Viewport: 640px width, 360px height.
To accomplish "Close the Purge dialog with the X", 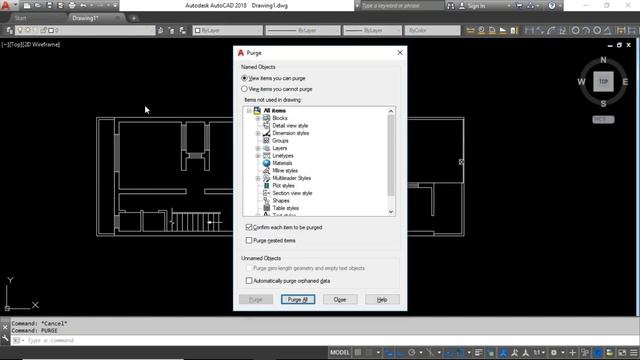I will (x=400, y=52).
